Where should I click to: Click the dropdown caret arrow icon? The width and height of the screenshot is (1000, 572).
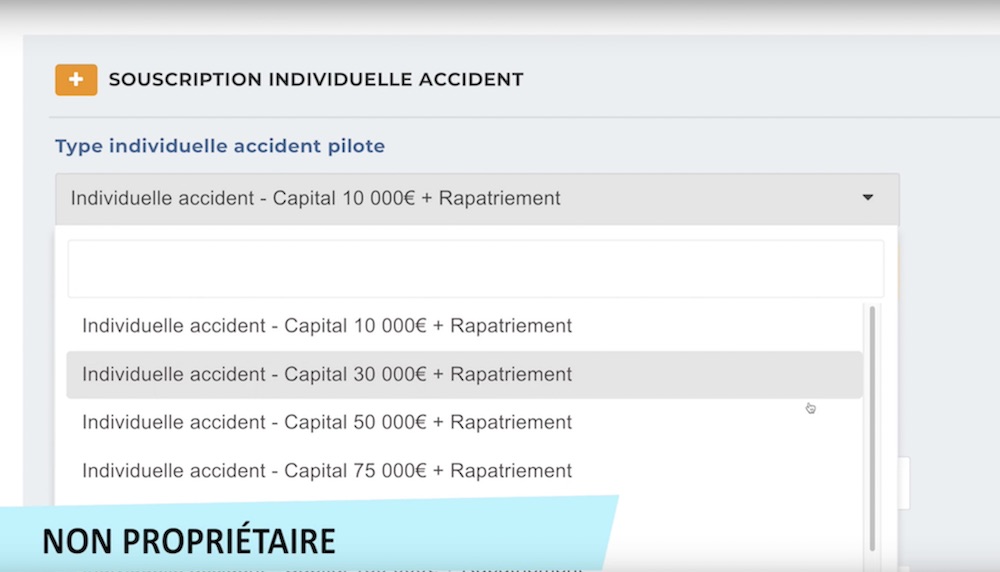[x=867, y=198]
